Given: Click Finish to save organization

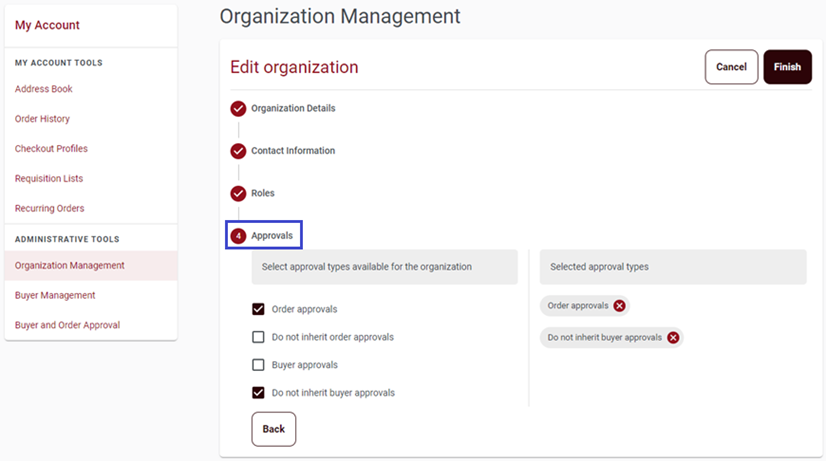Looking at the screenshot, I should [x=788, y=67].
